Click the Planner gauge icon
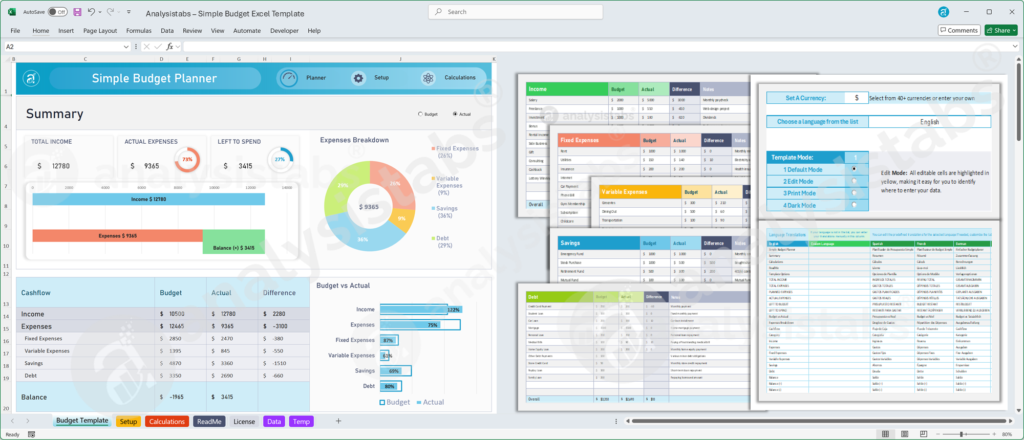The image size is (1024, 440). tap(289, 78)
